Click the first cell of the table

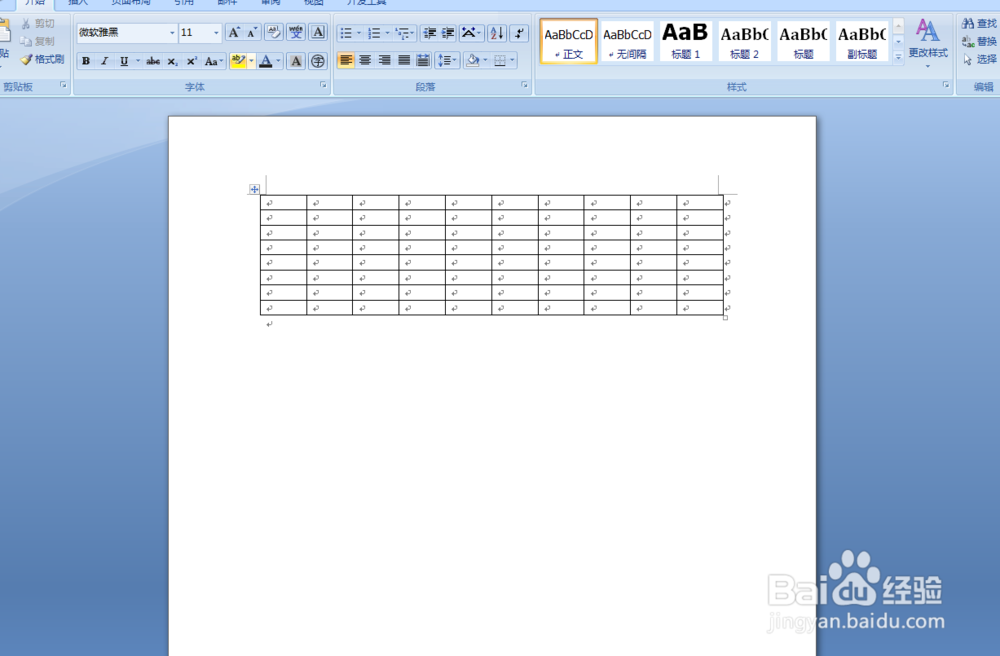coord(283,203)
